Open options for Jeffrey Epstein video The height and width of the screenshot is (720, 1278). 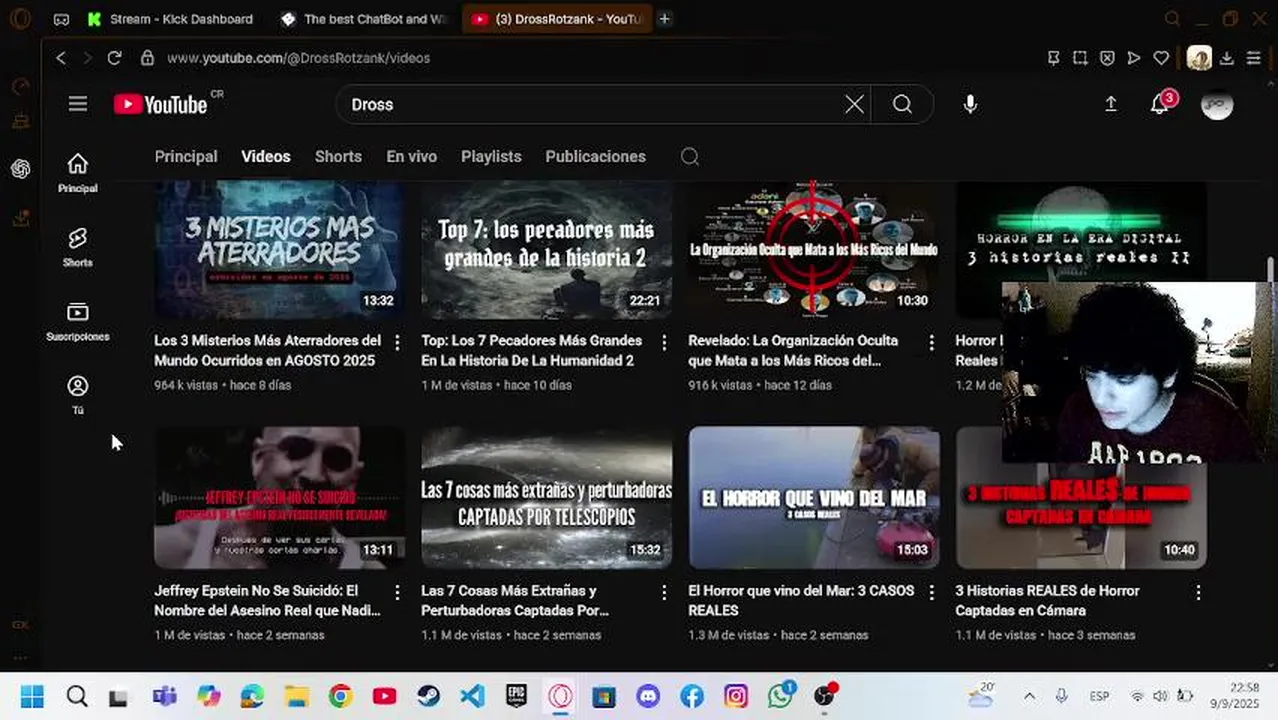(397, 592)
